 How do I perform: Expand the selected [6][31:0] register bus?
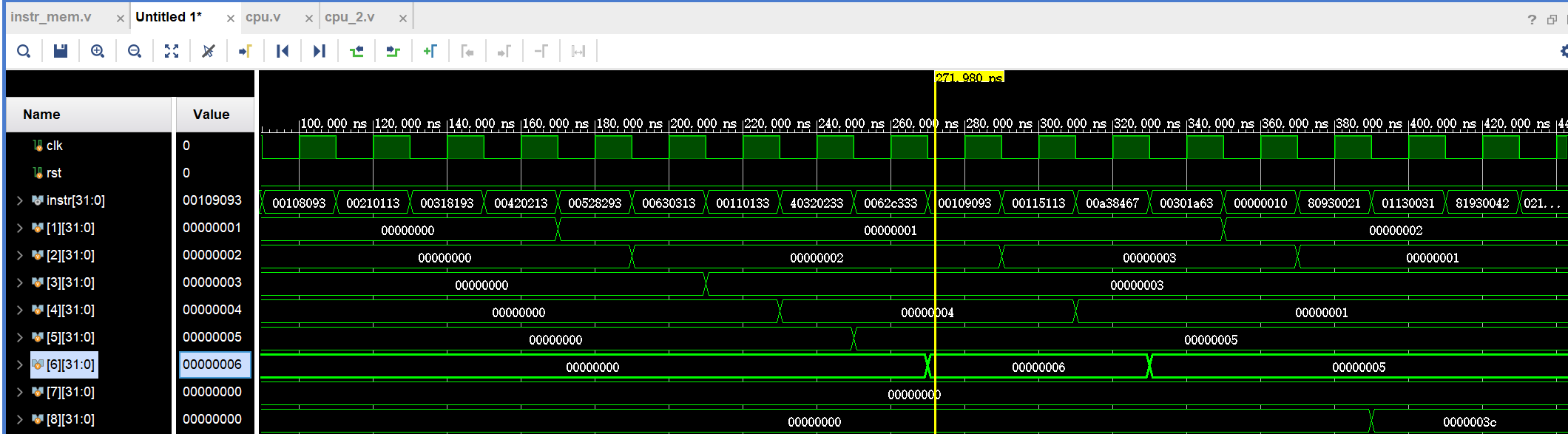(19, 365)
